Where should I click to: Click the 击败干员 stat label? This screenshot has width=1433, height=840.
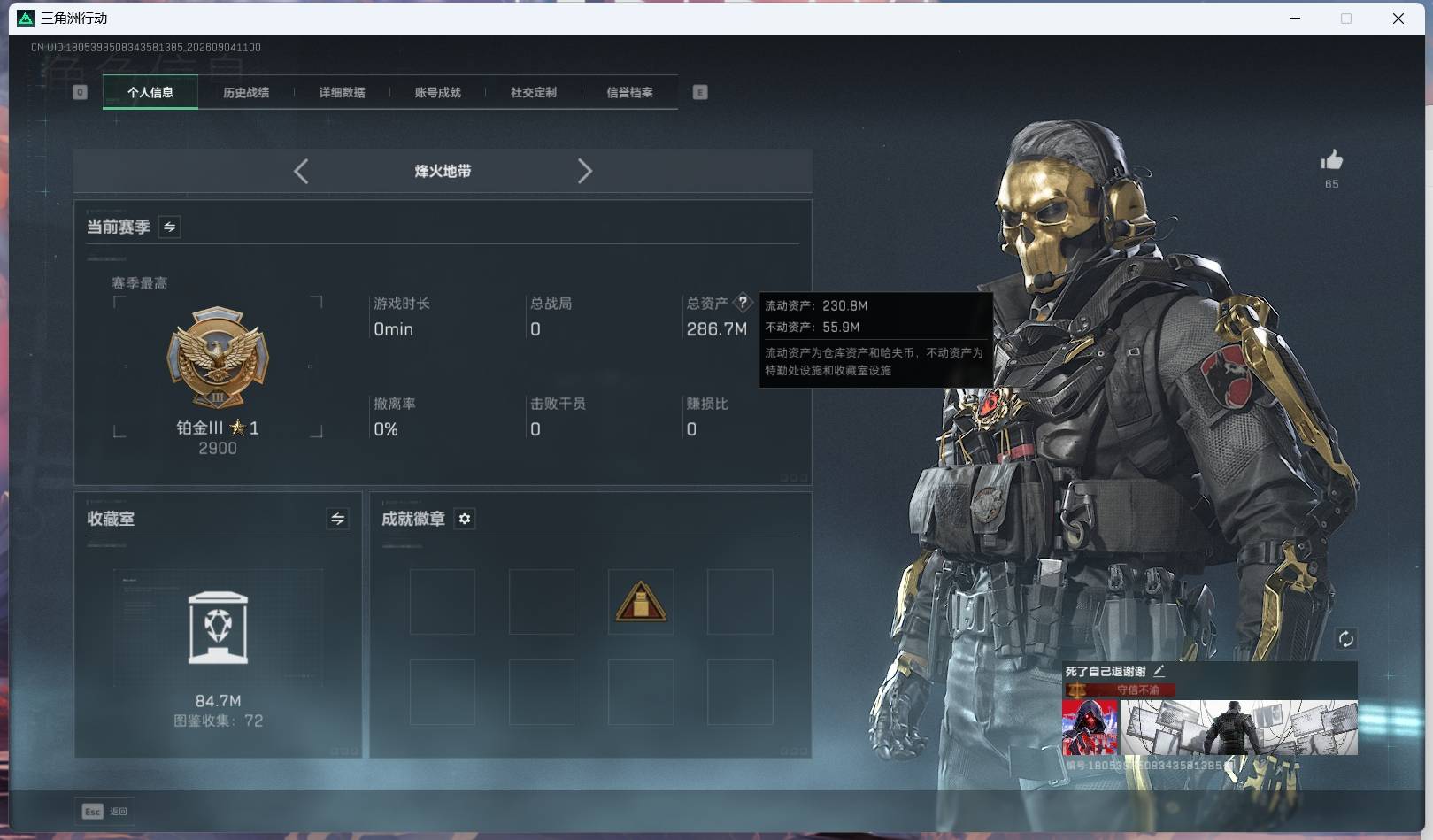pos(558,404)
